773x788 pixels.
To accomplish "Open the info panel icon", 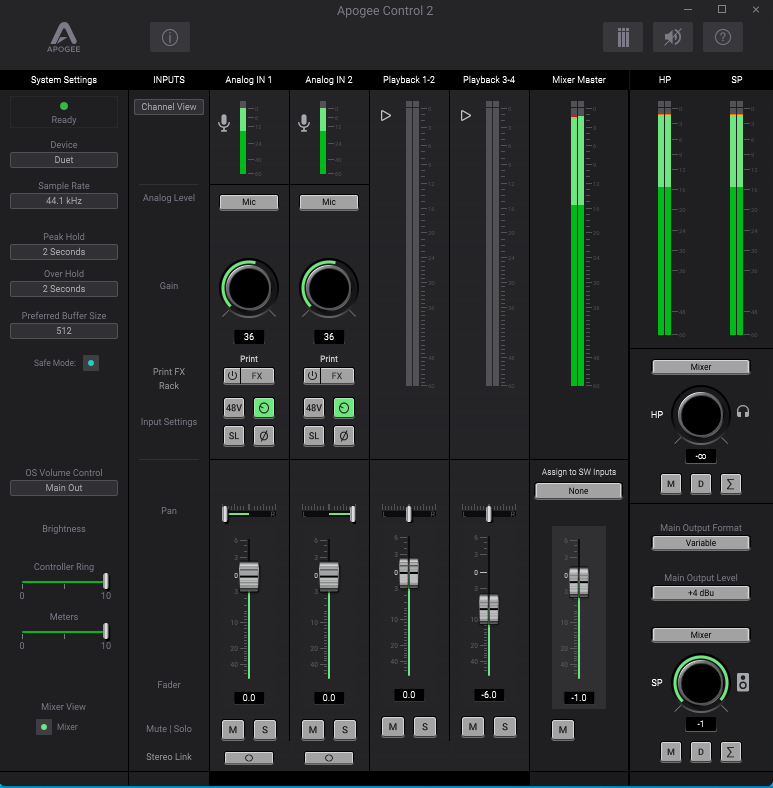I will 170,37.
